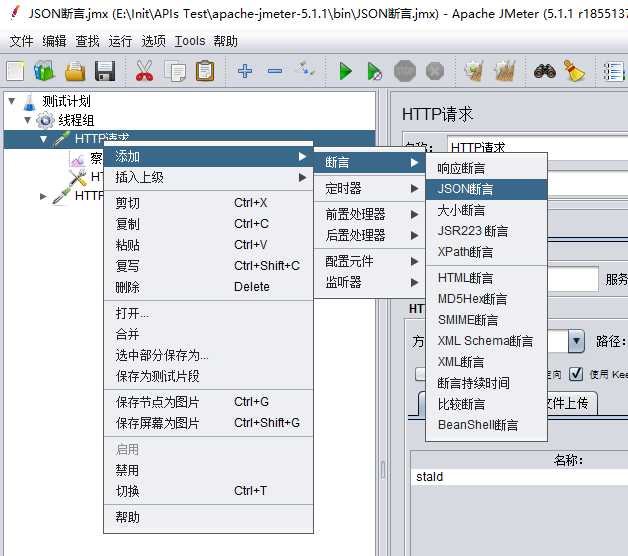Save the test plan with the floppy disk icon
The width and height of the screenshot is (628, 556).
105,71
